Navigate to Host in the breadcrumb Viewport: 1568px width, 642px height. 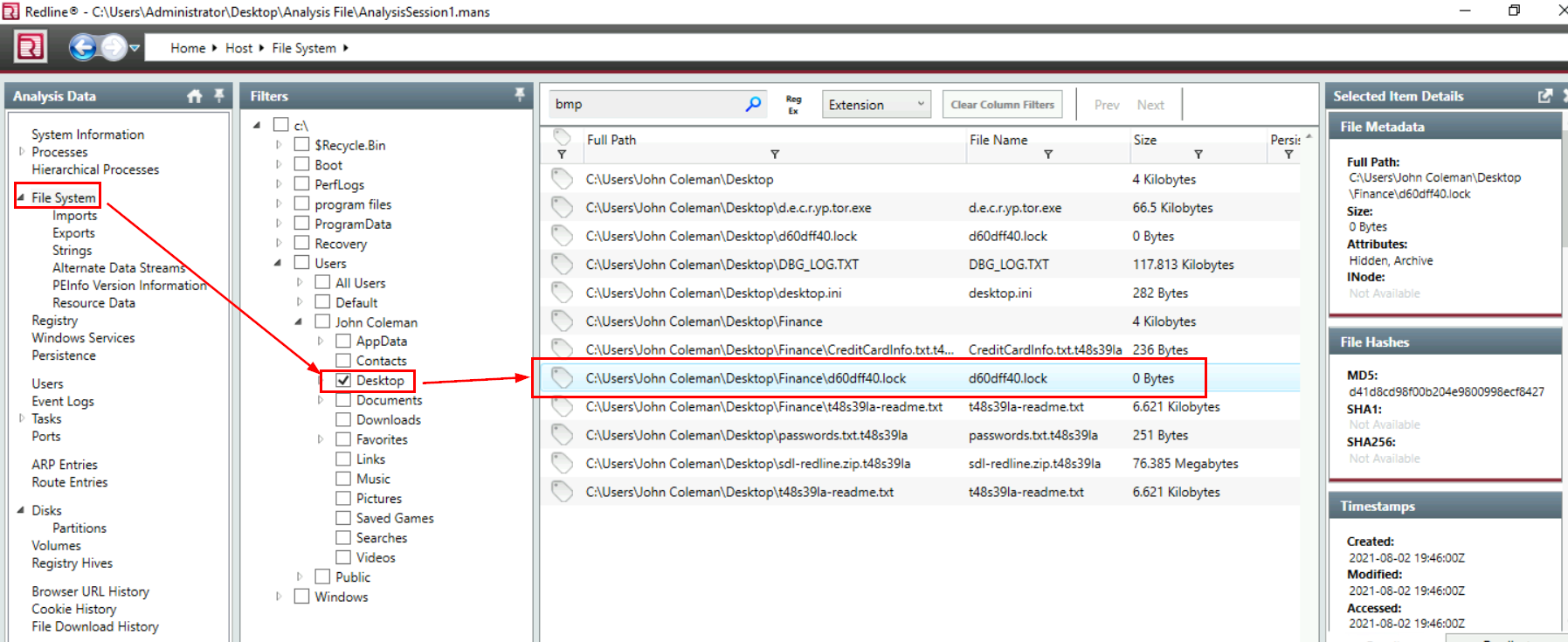[238, 48]
